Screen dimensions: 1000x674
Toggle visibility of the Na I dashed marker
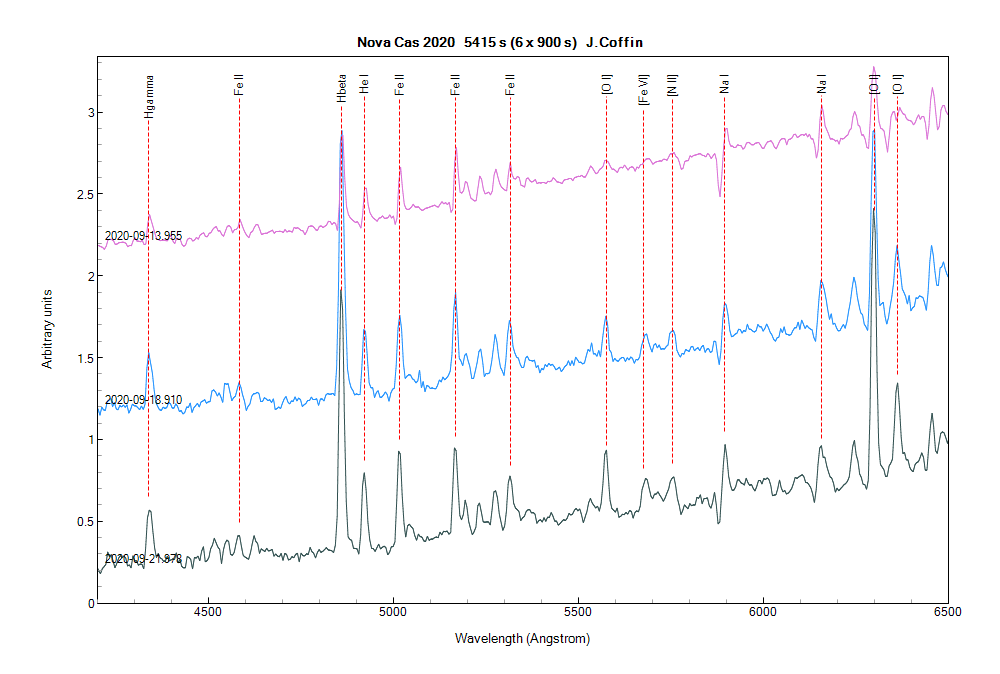tap(822, 250)
